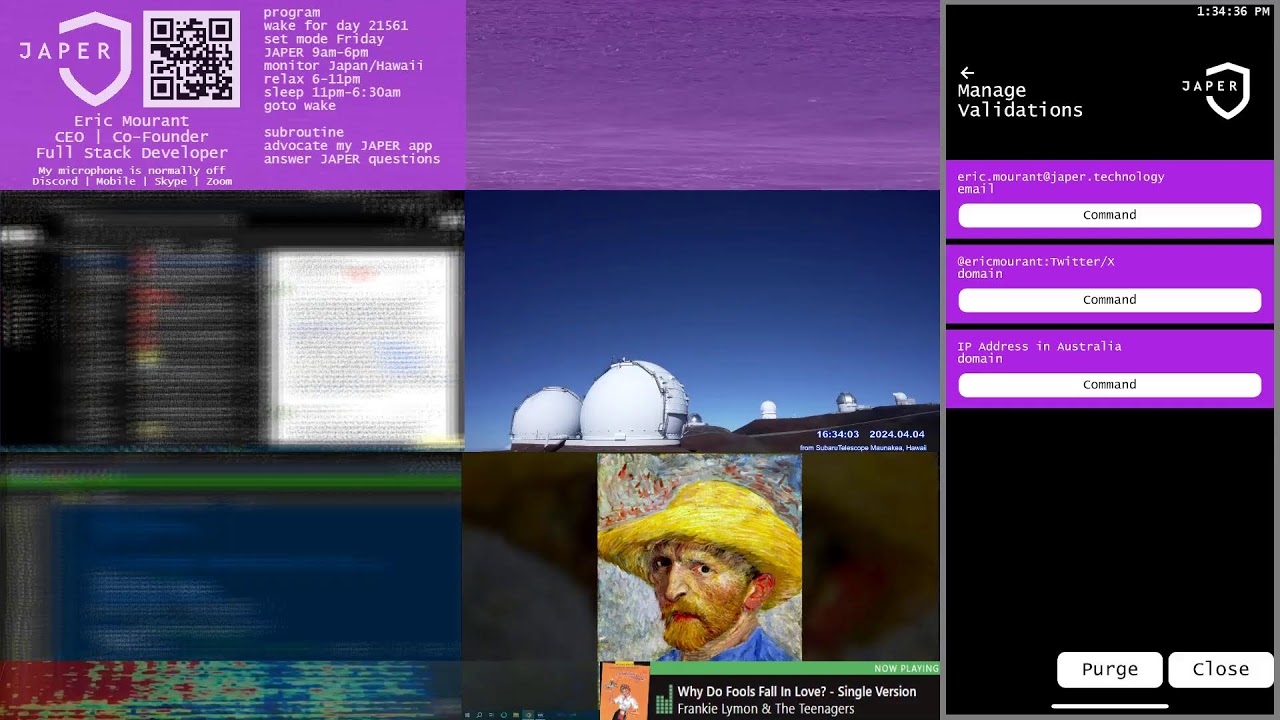The height and width of the screenshot is (720, 1280).
Task: Click the 1:34:36 PM clock
Action: [x=1233, y=12]
